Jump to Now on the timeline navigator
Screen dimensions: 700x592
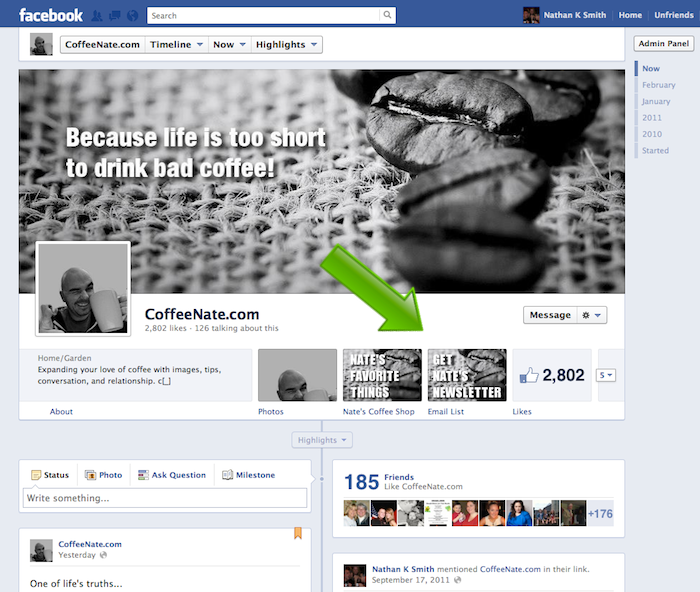(651, 69)
